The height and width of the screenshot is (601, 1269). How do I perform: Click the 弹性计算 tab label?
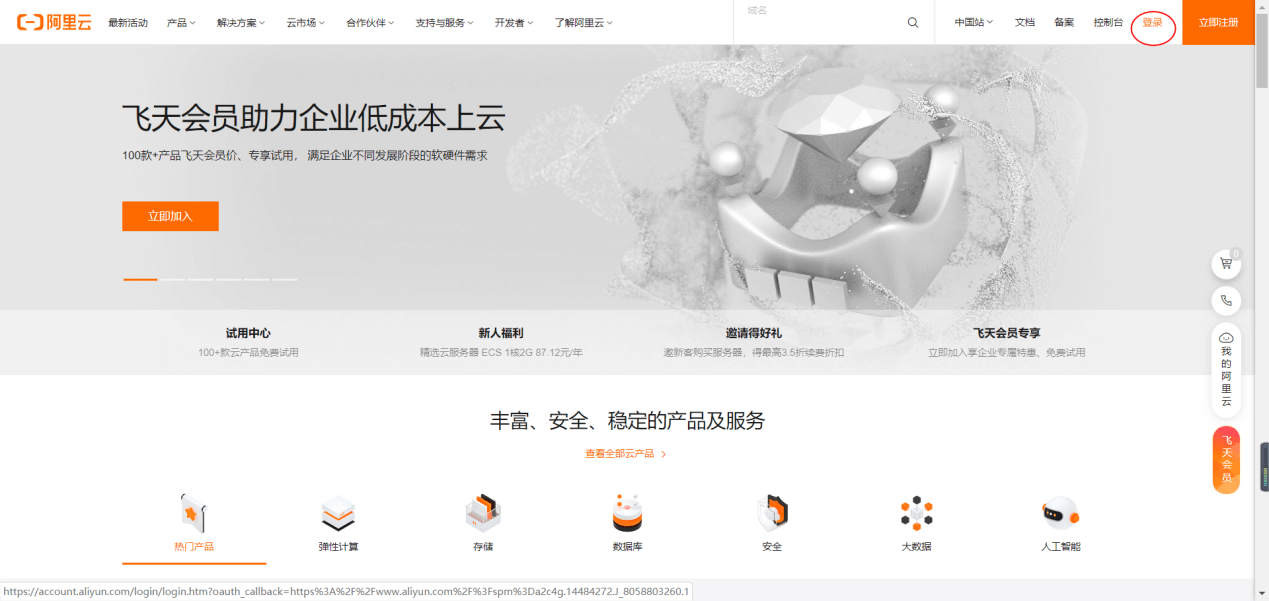tap(338, 547)
